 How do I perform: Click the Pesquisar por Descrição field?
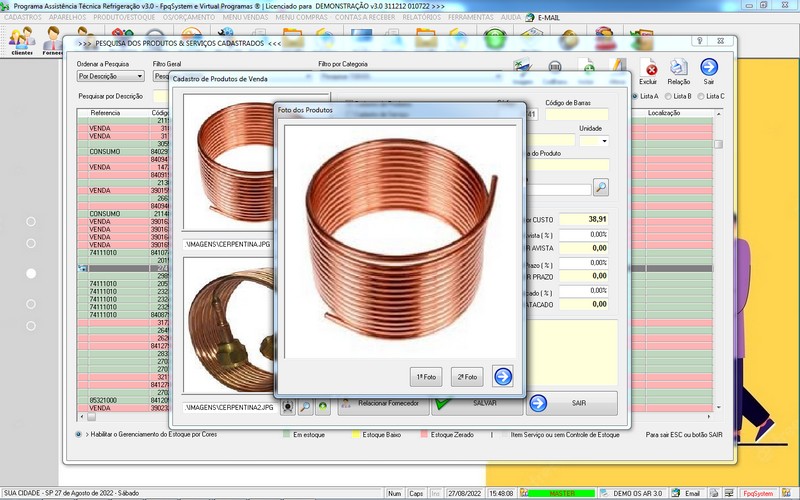[x=161, y=96]
